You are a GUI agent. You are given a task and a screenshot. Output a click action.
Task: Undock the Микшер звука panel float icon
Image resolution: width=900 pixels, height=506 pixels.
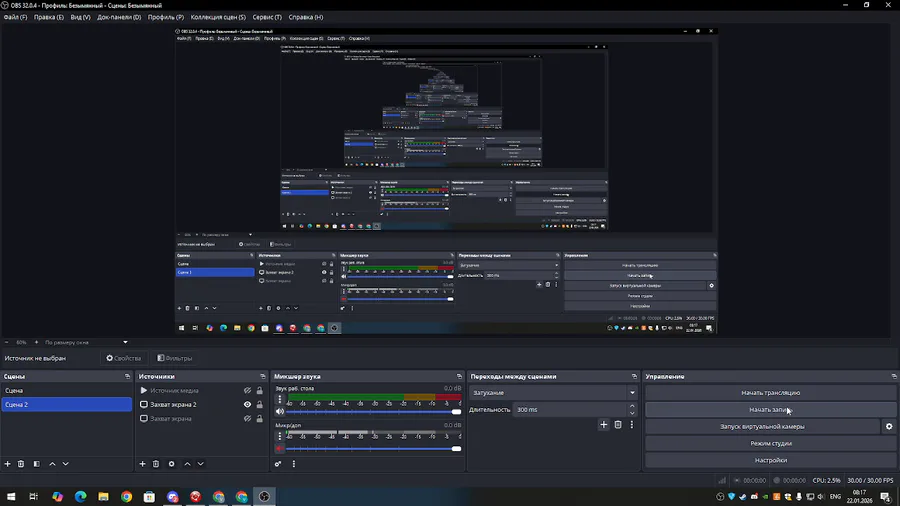click(459, 376)
